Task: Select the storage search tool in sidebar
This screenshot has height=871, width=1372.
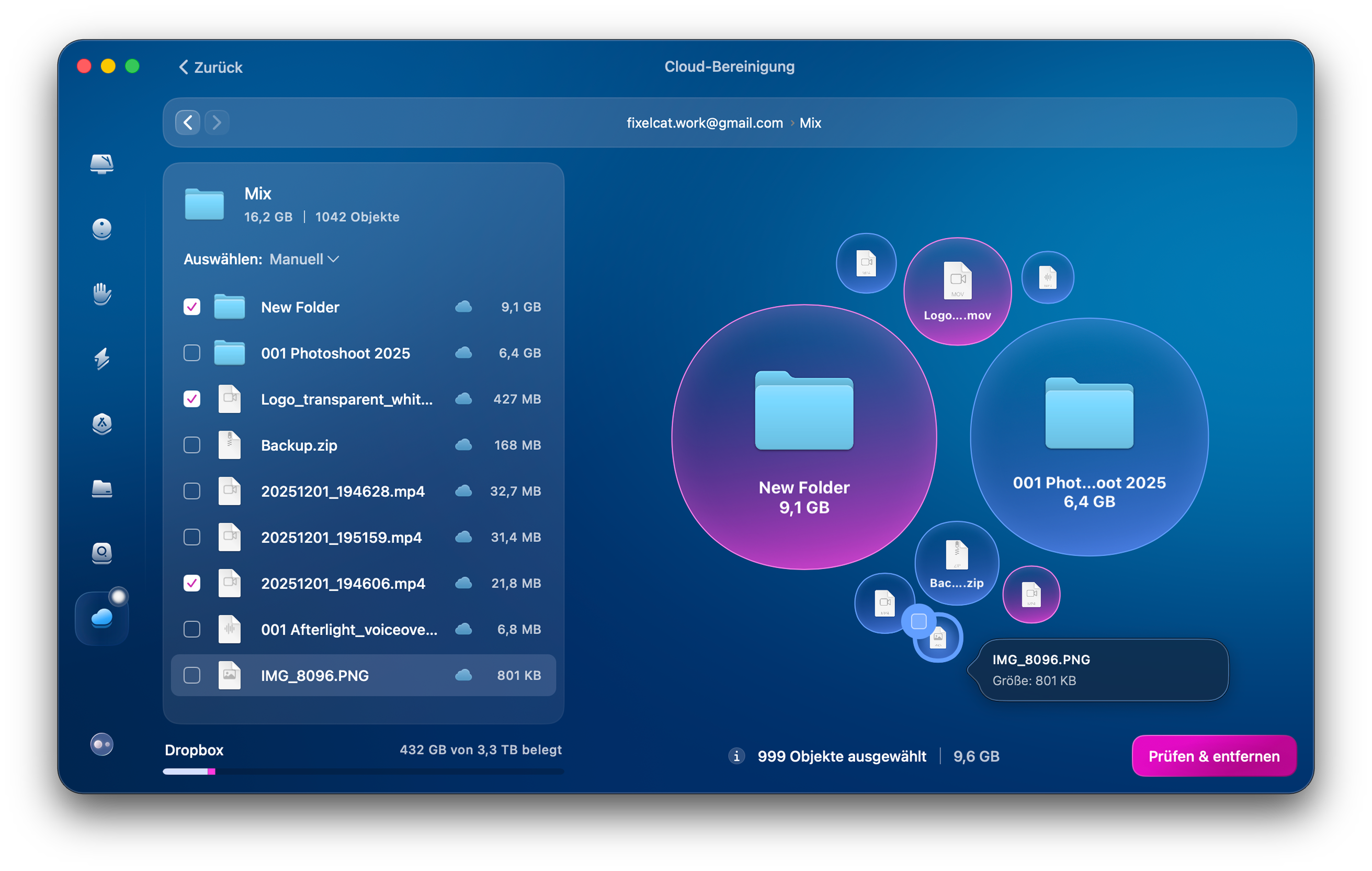Action: [101, 553]
